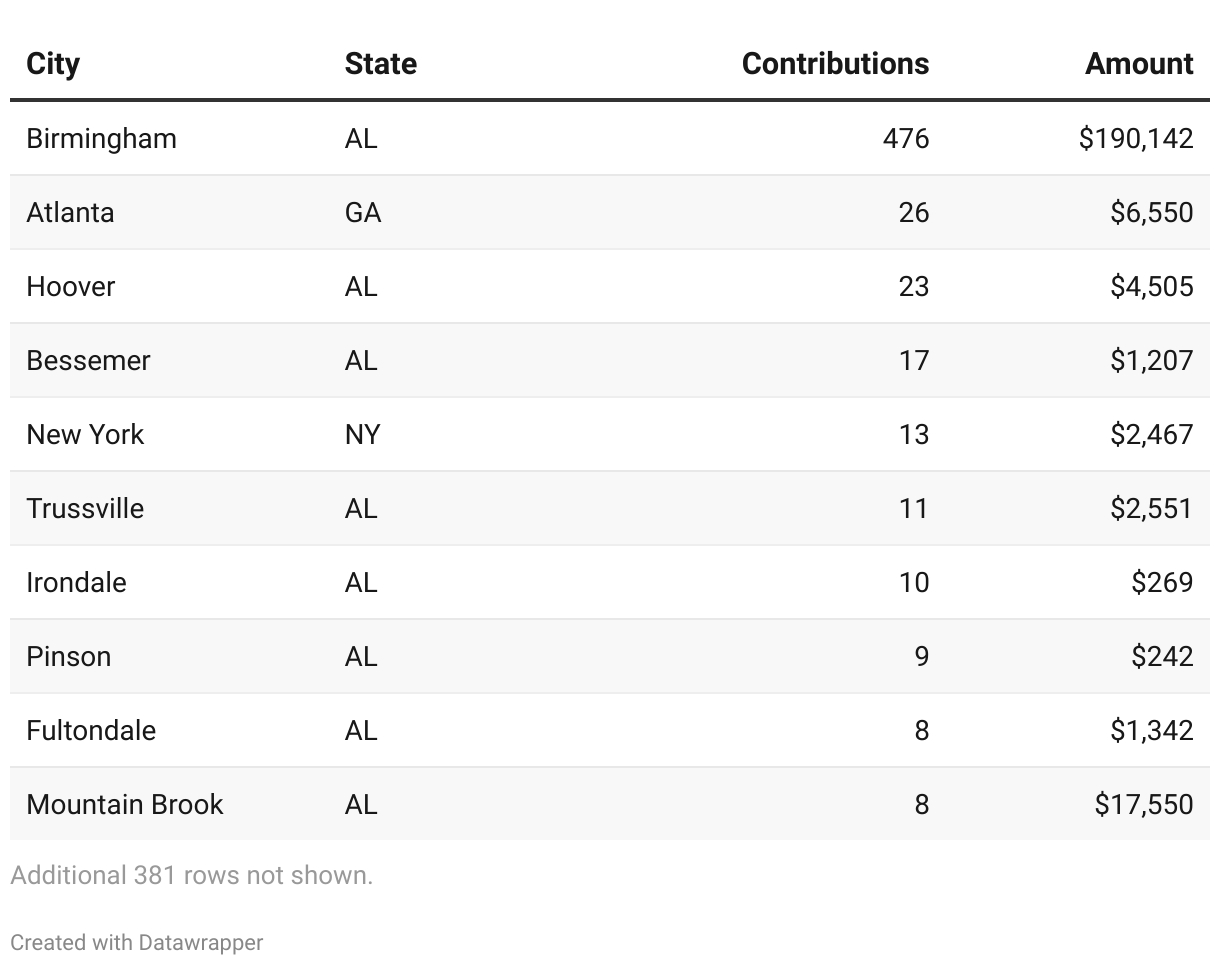
Task: Click the Created with Datawrapper link
Action: [137, 942]
